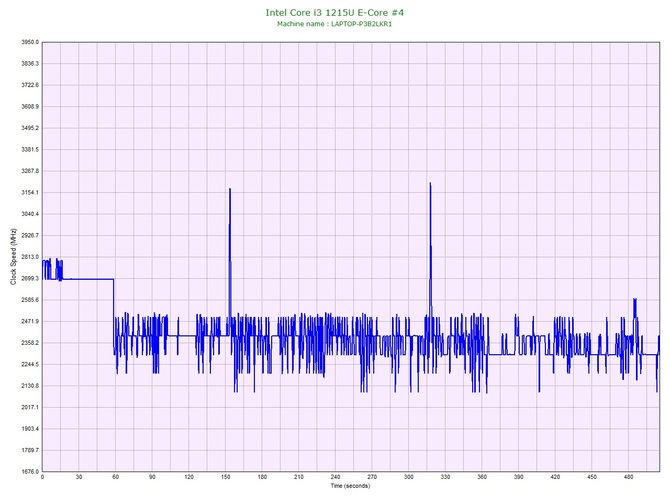Click the 480 seconds x-axis tick label
The height and width of the screenshot is (503, 670).
click(x=629, y=477)
